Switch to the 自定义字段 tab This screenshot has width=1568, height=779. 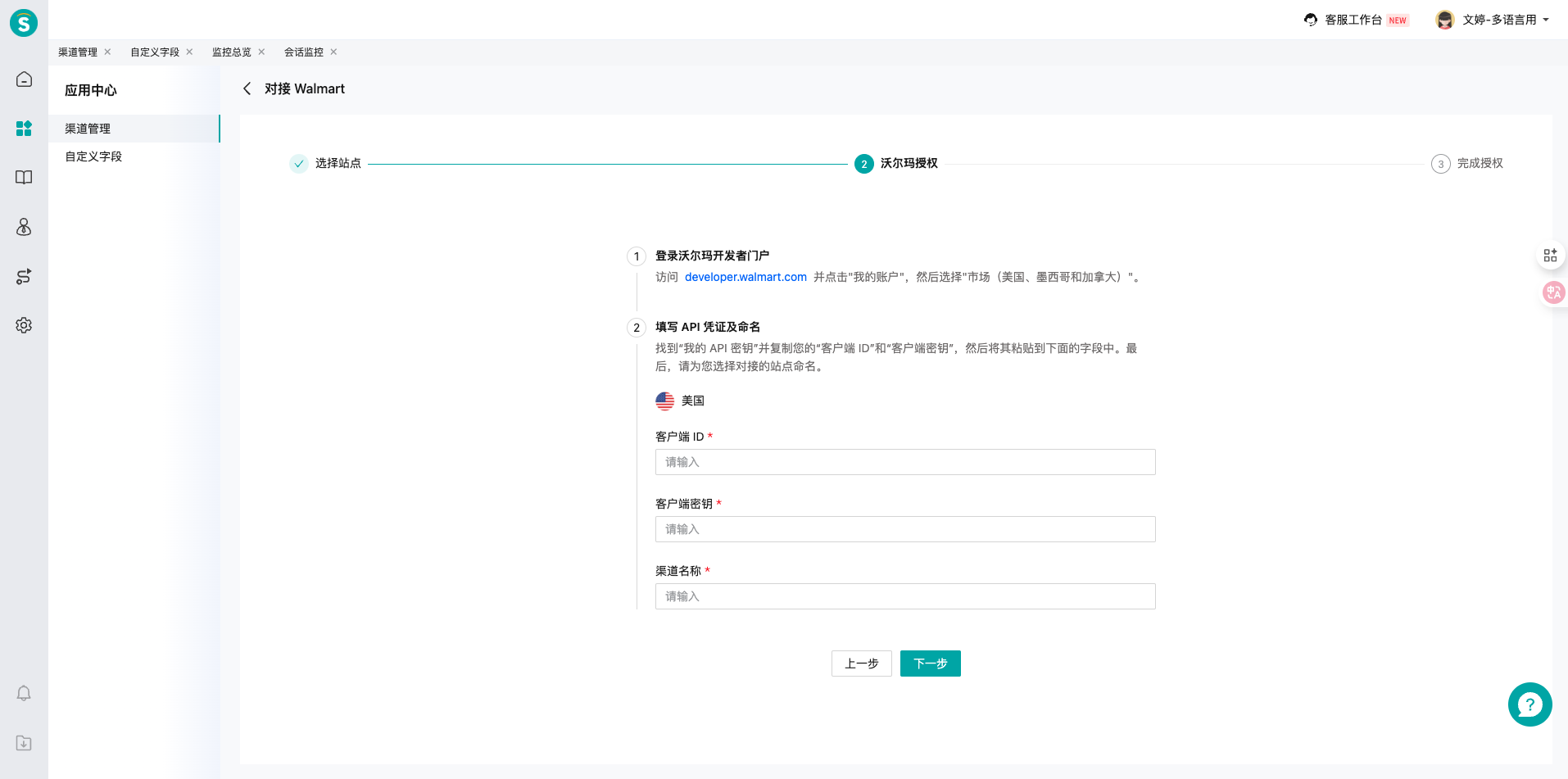pos(155,52)
